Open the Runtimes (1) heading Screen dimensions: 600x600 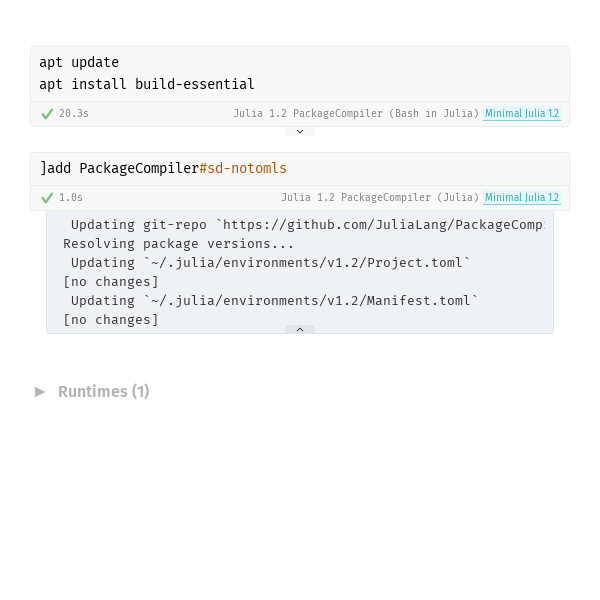pyautogui.click(x=104, y=391)
